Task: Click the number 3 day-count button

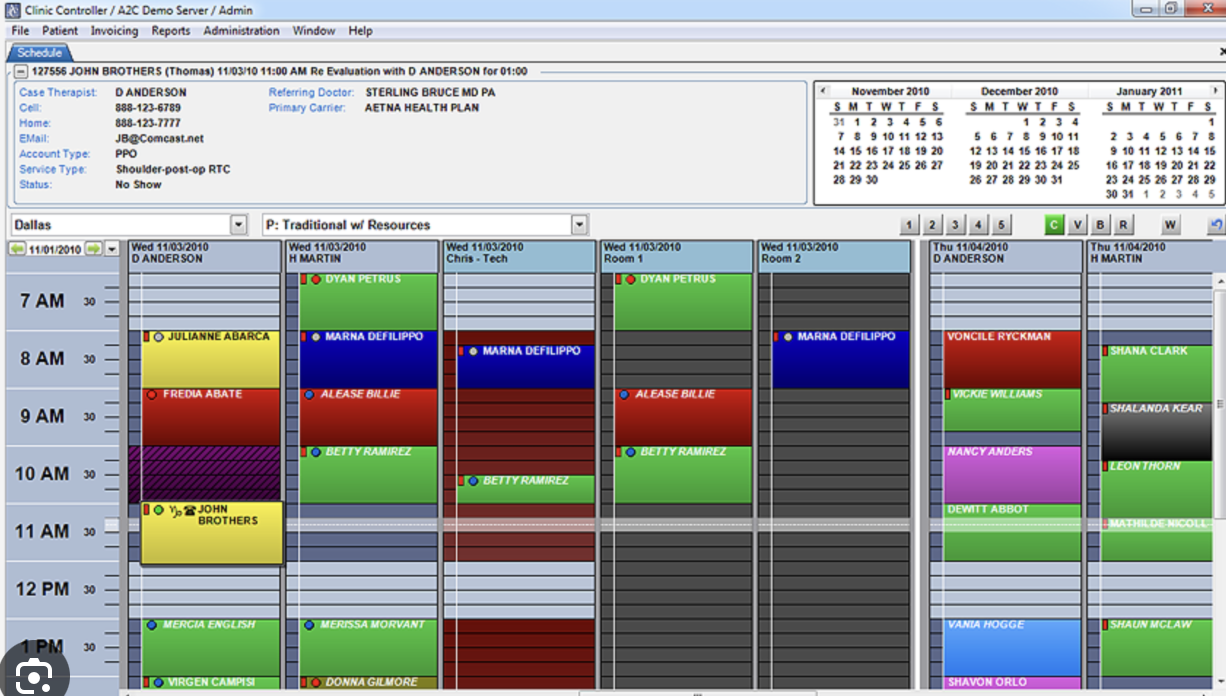Action: (955, 225)
